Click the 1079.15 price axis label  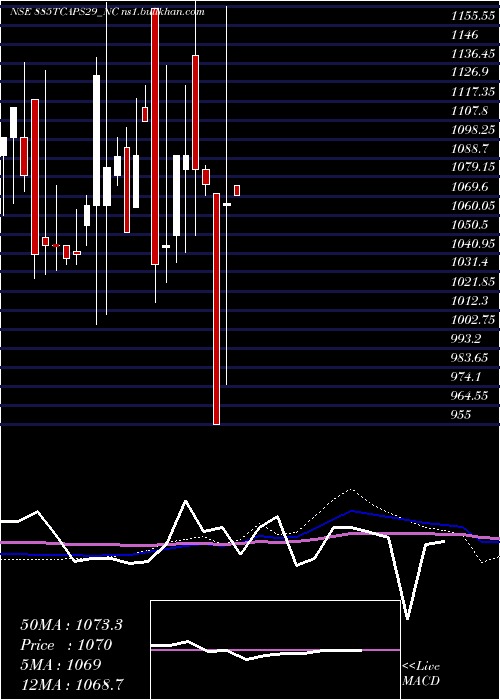473,167
